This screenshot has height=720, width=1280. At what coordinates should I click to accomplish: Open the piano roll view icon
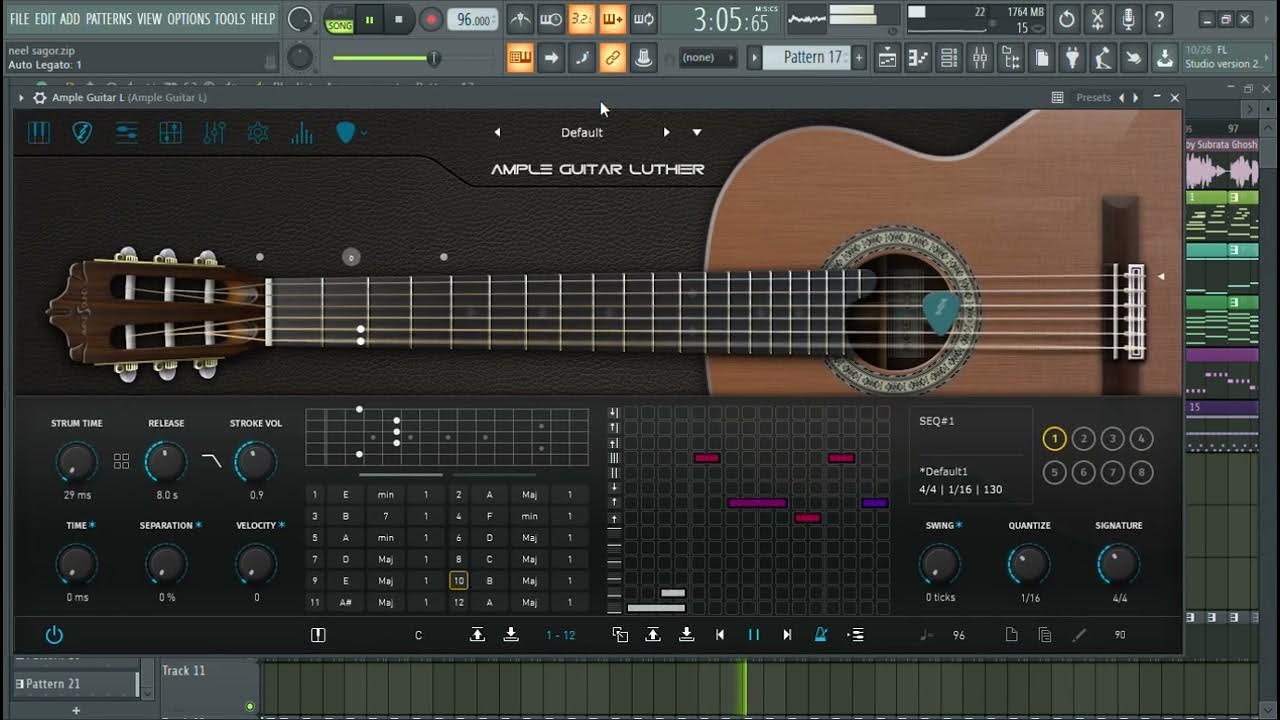pyautogui.click(x=918, y=59)
